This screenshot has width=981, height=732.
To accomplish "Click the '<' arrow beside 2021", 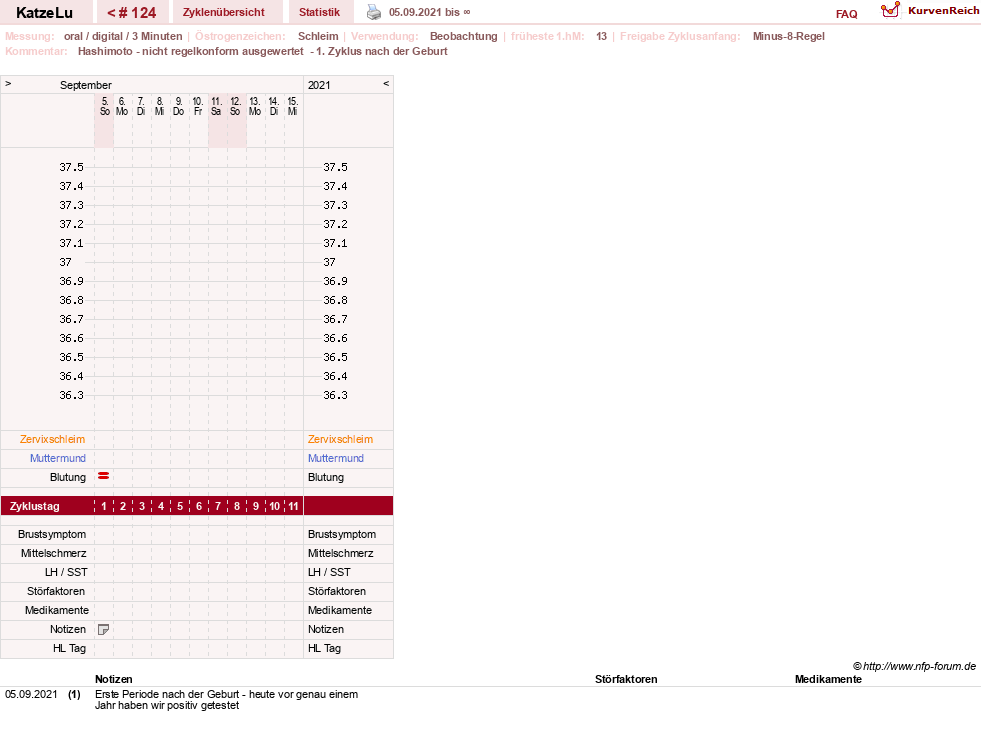I will (x=386, y=83).
